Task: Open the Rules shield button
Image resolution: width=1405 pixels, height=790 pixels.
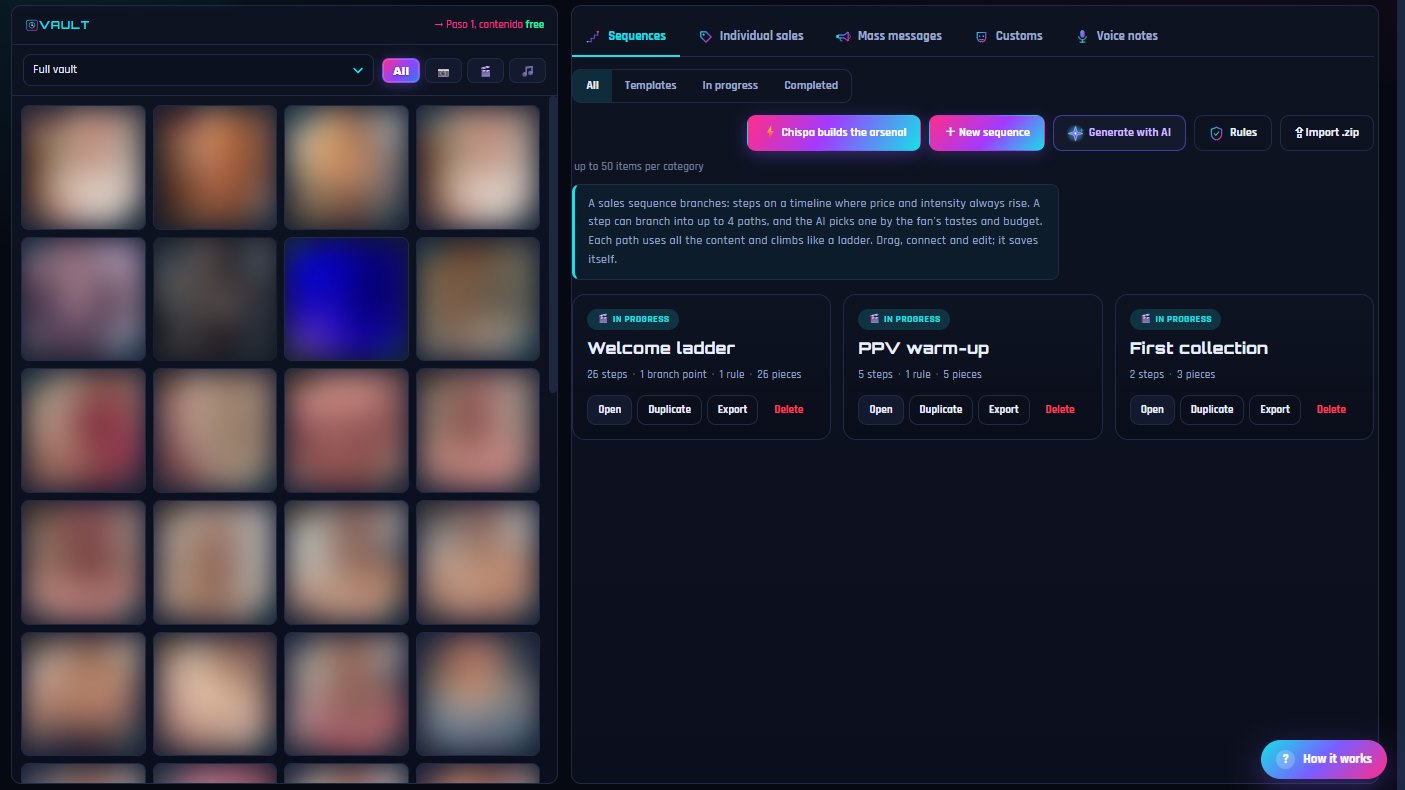Action: coord(1234,133)
